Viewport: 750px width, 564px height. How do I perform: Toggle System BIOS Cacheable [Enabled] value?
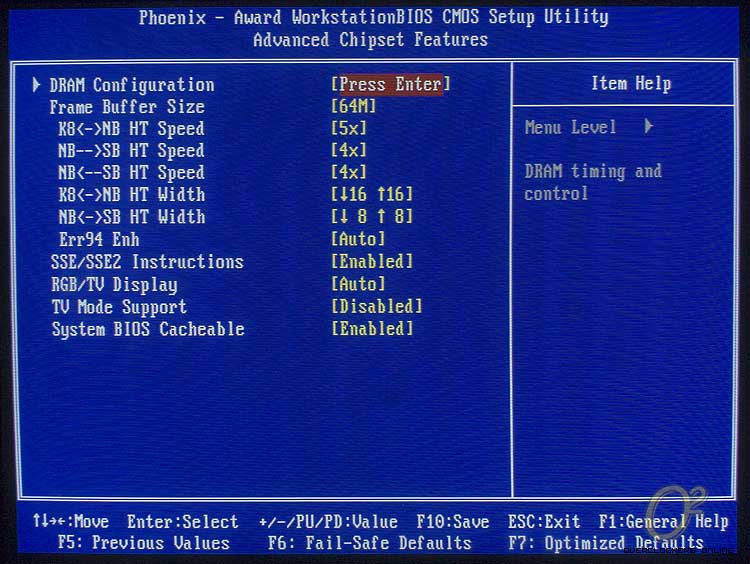372,329
